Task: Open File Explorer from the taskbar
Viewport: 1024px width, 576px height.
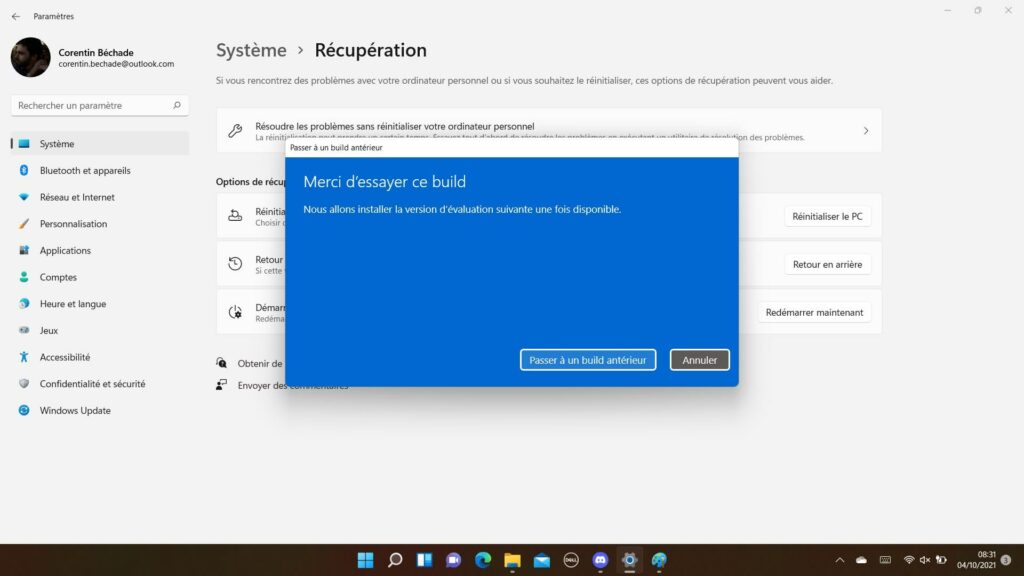Action: tap(512, 560)
